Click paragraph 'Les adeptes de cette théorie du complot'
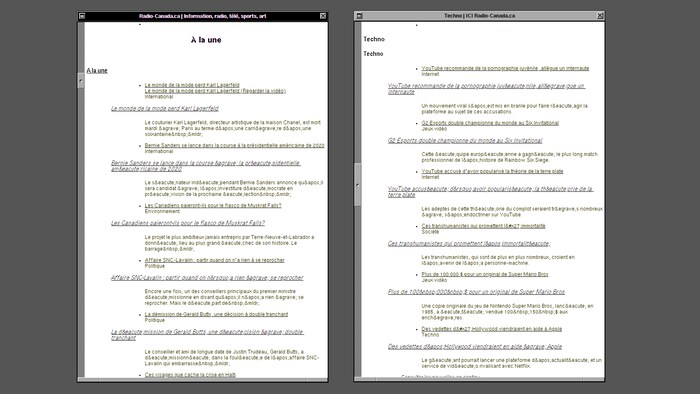This screenshot has width=700, height=394. [512, 212]
